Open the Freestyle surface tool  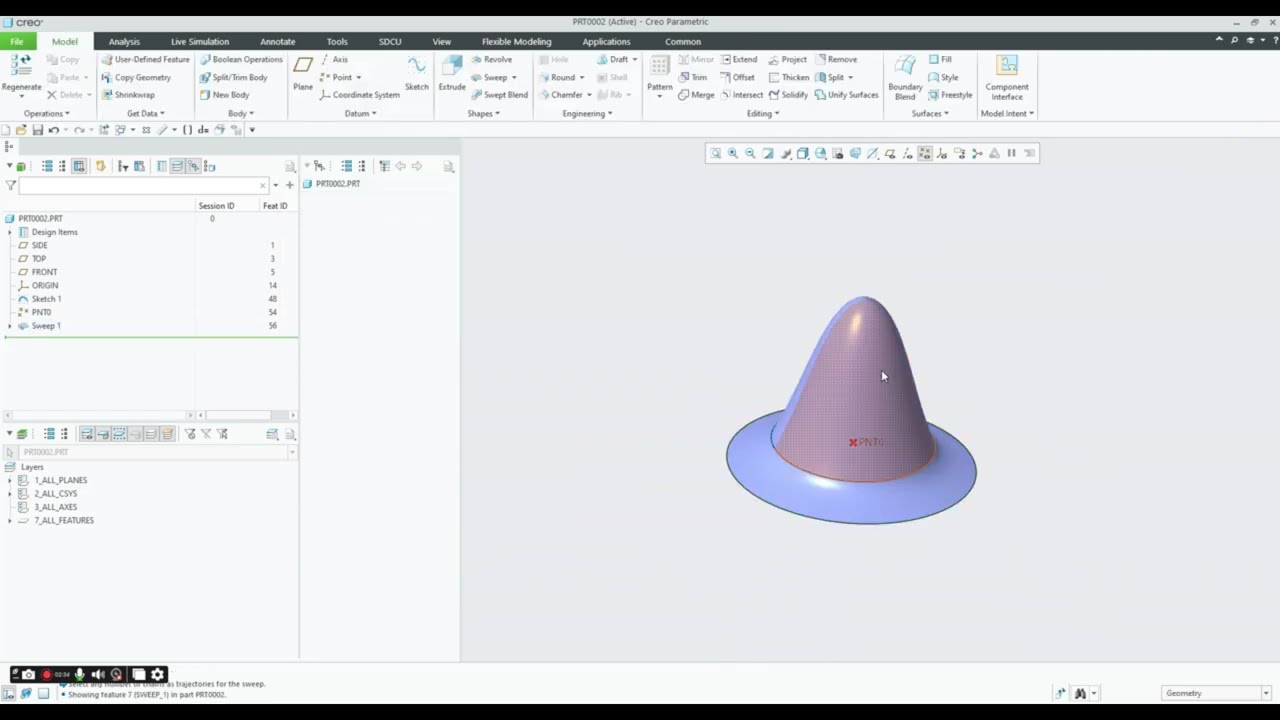coord(950,95)
